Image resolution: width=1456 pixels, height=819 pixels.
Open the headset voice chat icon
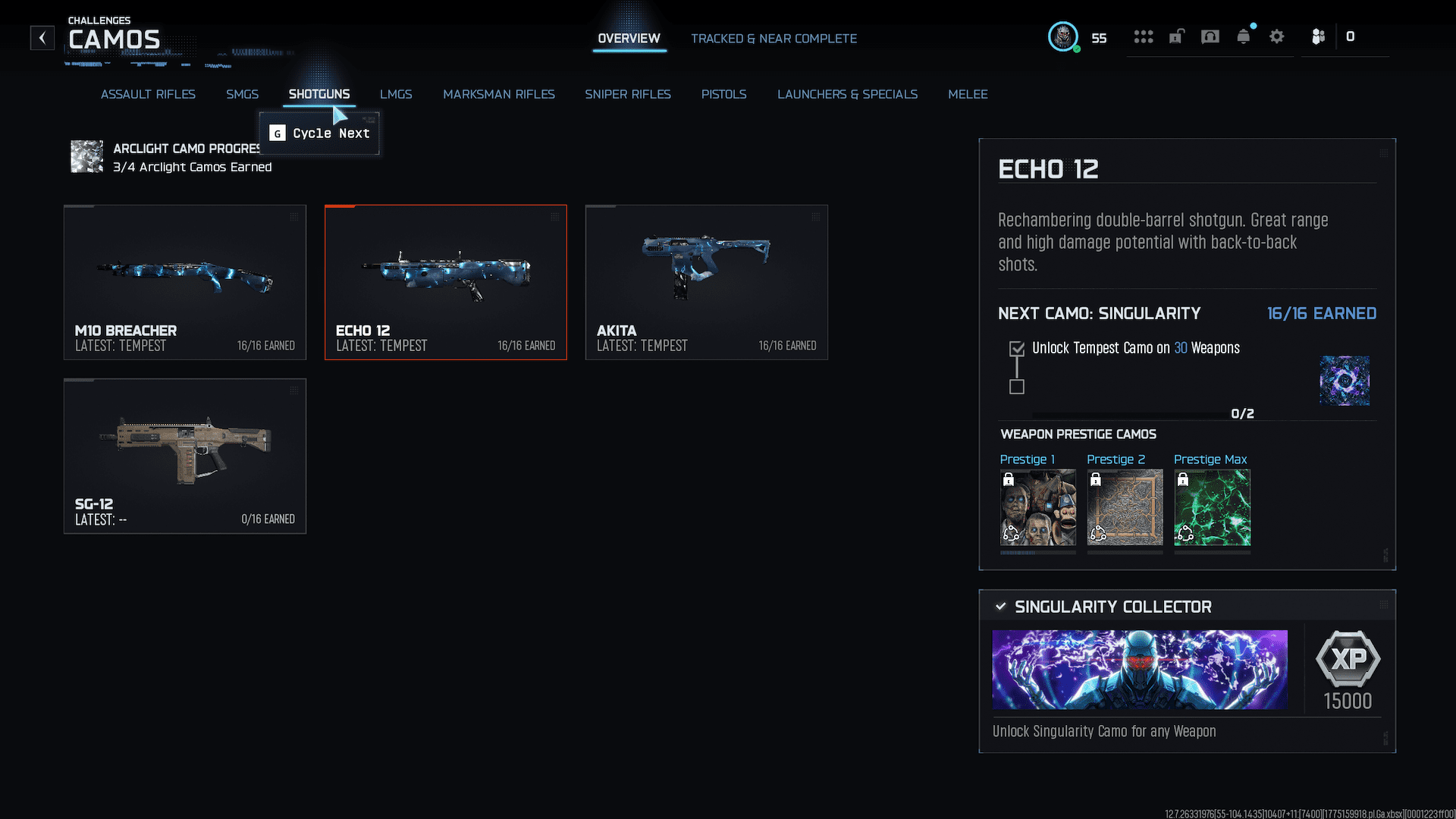(1210, 36)
